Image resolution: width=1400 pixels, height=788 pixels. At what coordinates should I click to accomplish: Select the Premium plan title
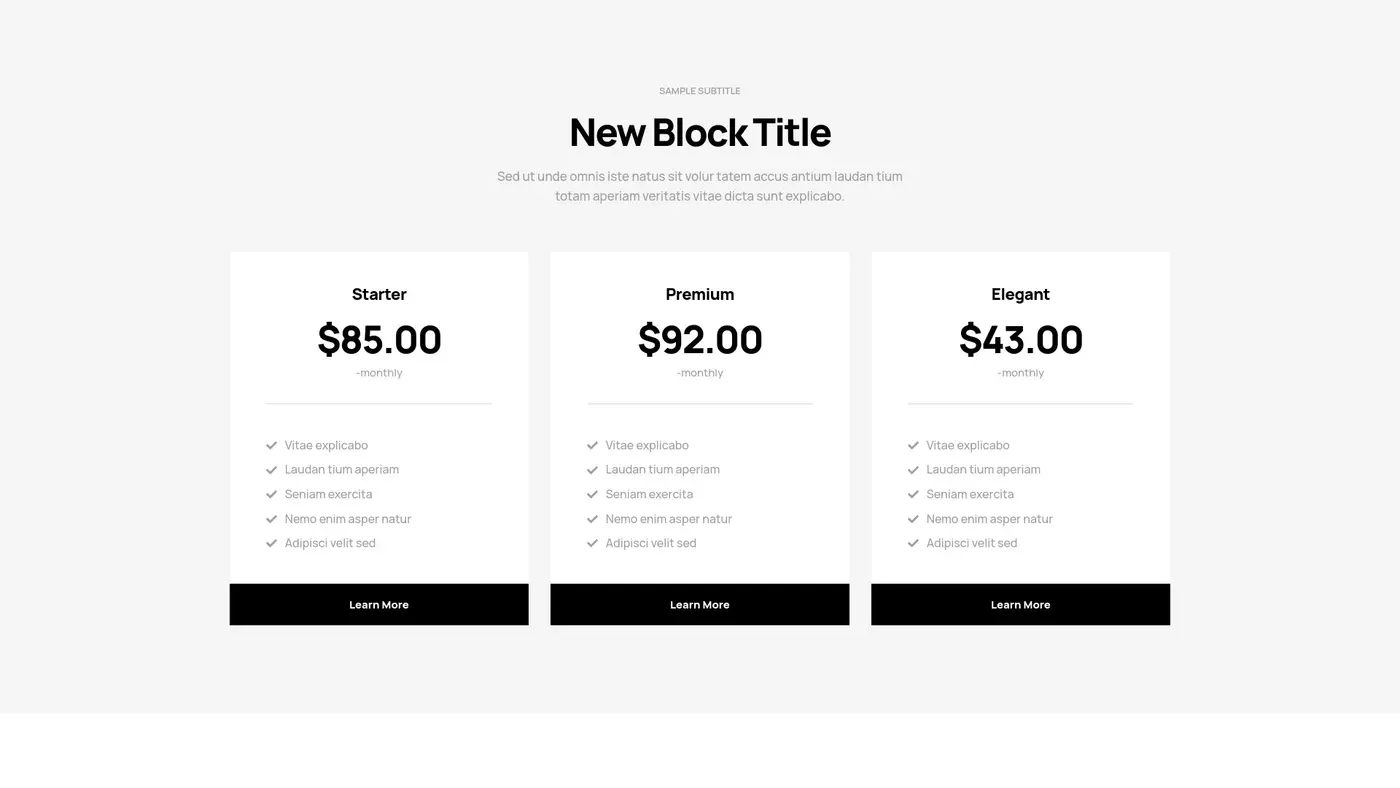pos(699,294)
